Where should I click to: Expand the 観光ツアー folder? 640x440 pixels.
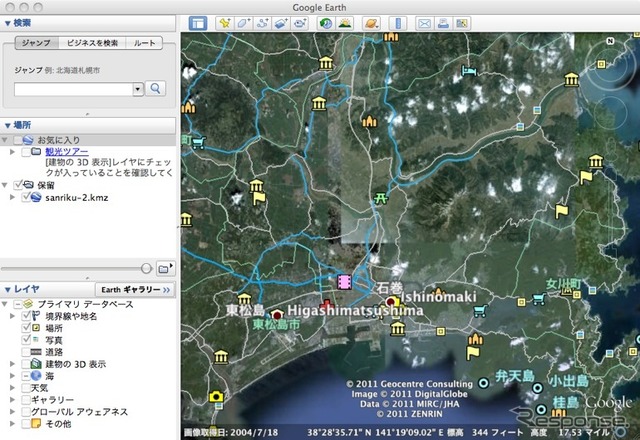(12, 152)
